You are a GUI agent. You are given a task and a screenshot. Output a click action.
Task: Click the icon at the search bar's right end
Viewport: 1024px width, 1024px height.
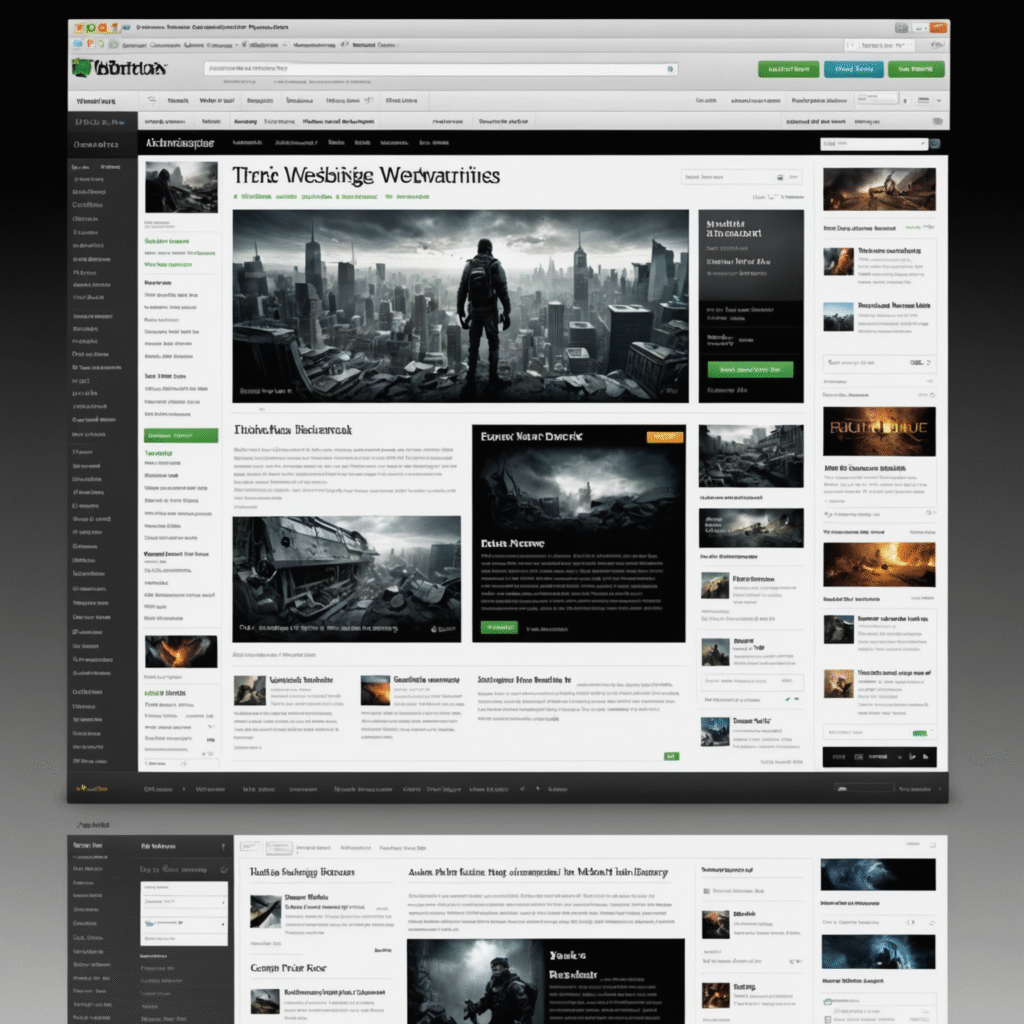point(669,69)
